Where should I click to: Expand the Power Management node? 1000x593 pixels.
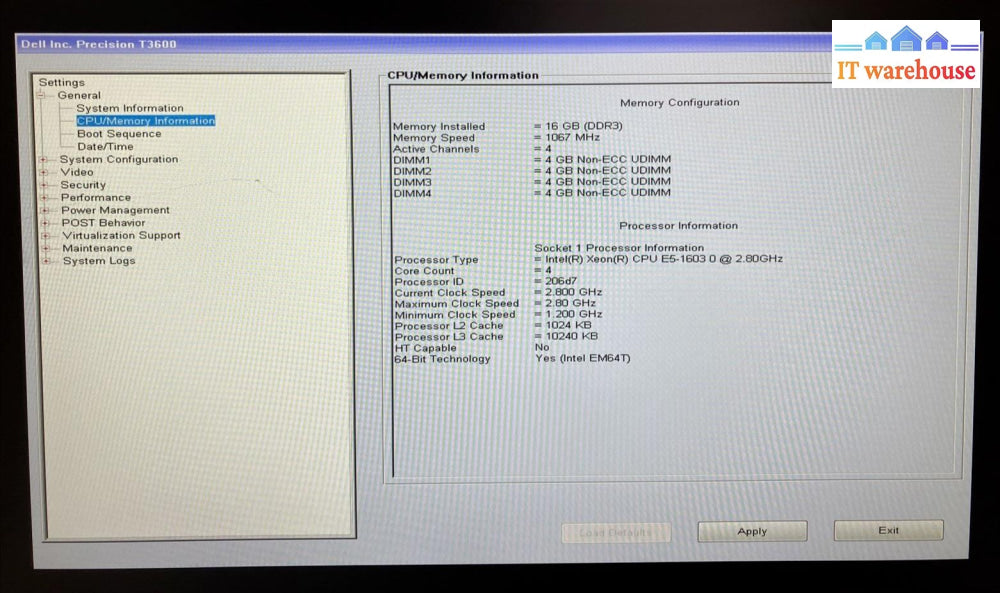click(44, 211)
